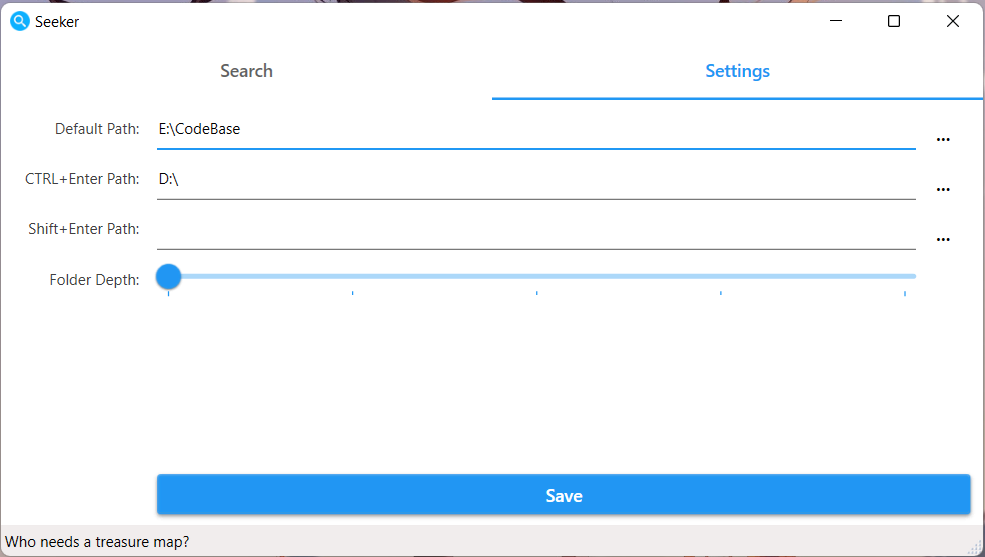
Task: Click the Folder Depth slider thumb
Action: [x=168, y=276]
